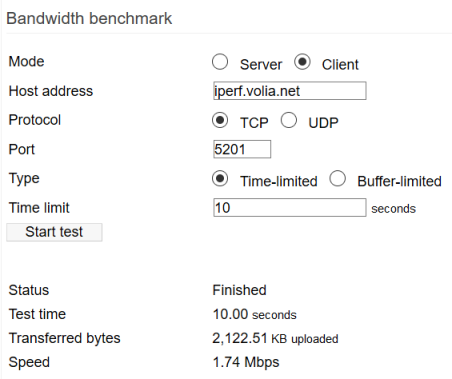Select the Buffer-limited test type option

coord(338,179)
